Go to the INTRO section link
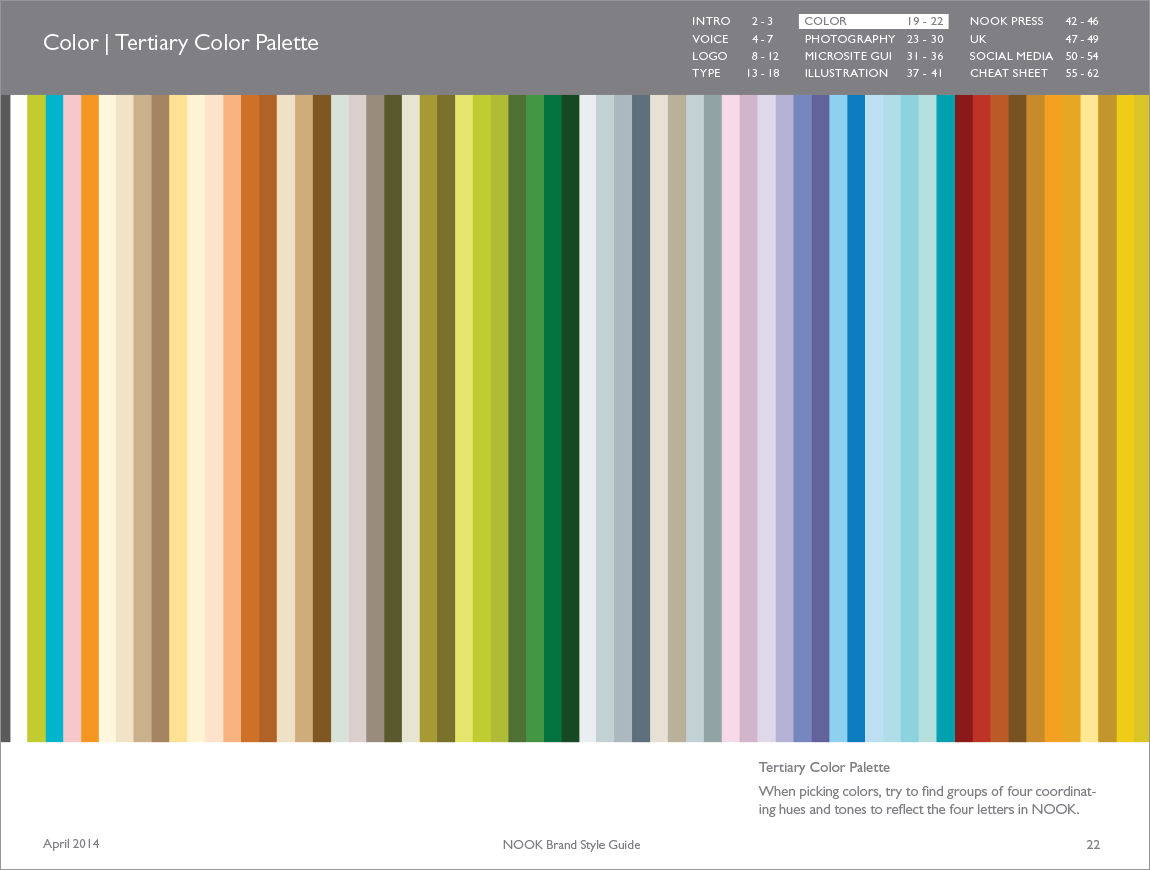 point(711,21)
